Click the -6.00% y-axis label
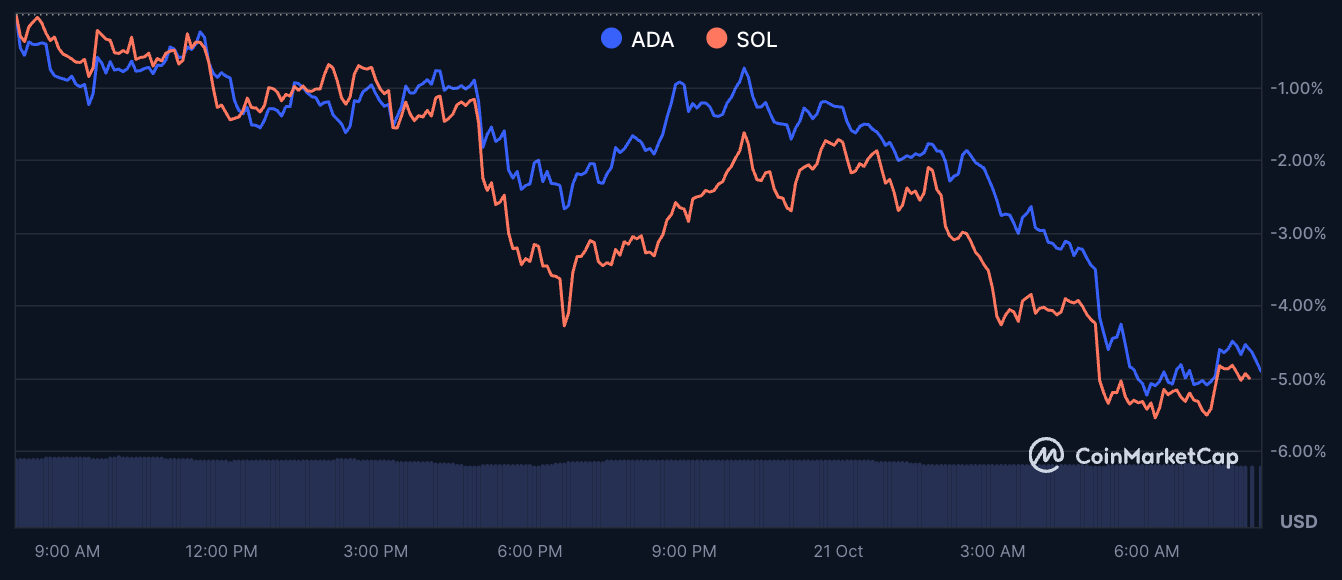This screenshot has height=580, width=1342. (1297, 451)
